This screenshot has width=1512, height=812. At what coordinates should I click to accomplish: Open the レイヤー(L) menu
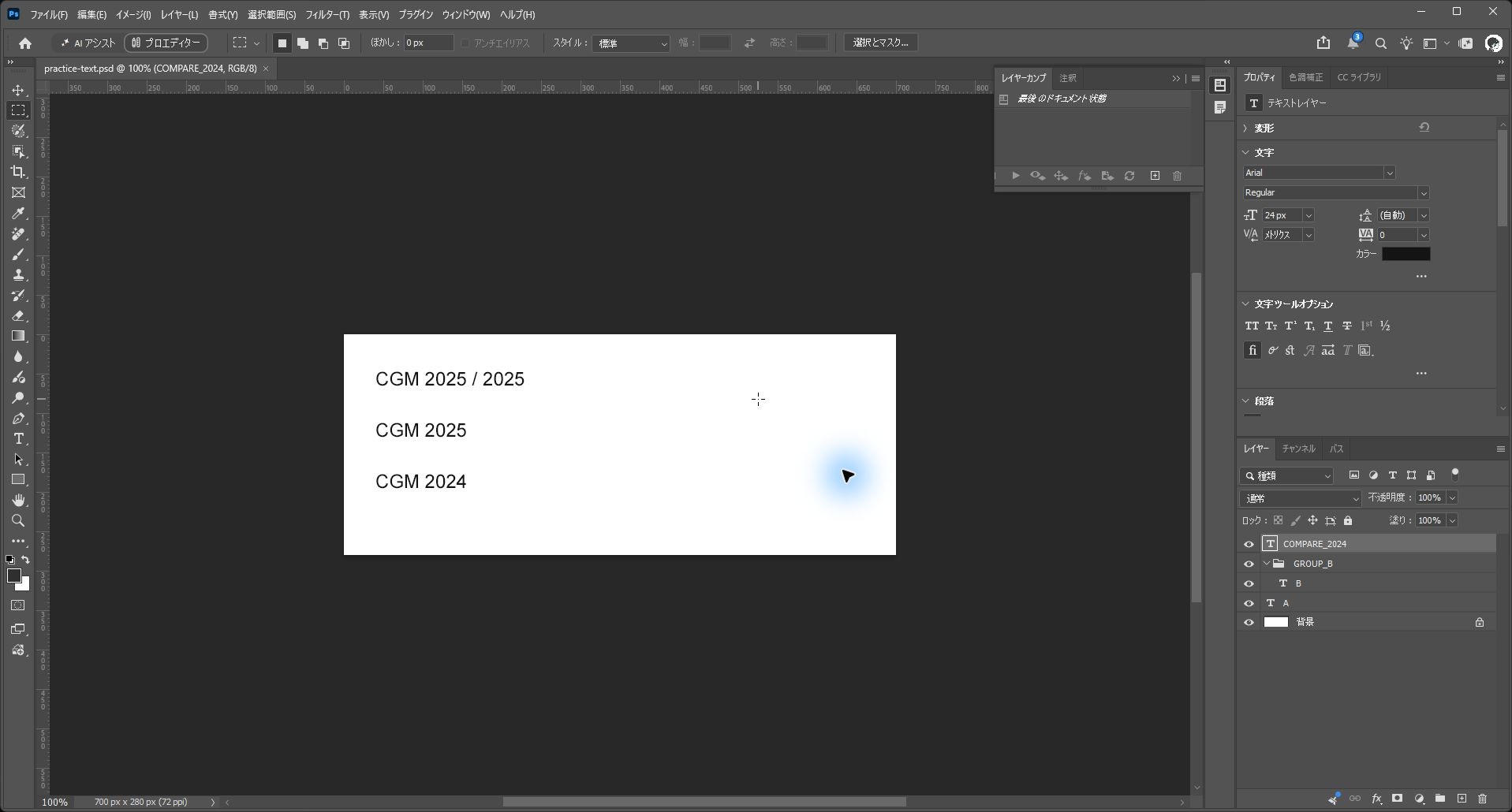point(179,15)
